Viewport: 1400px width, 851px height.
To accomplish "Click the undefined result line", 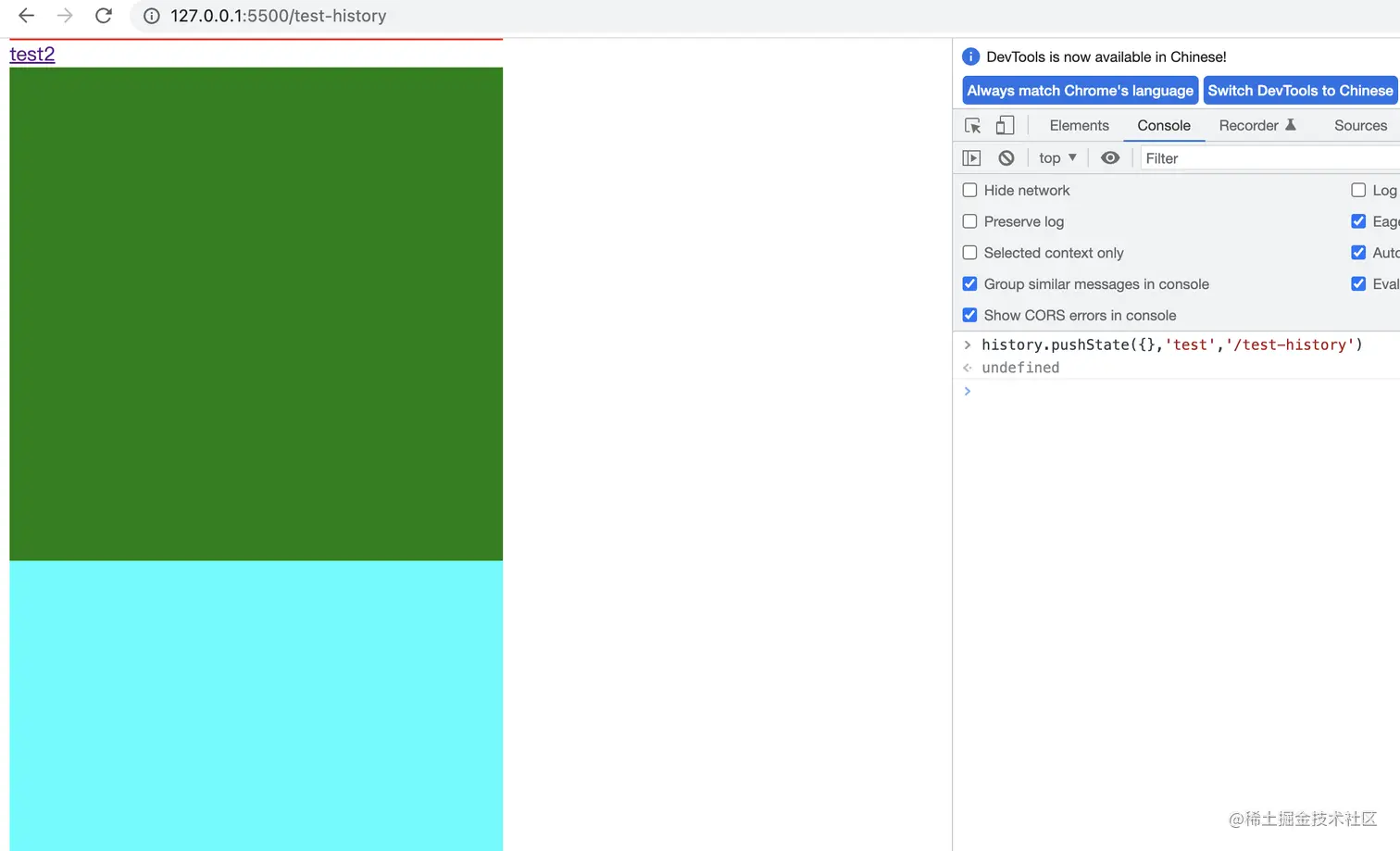I will (x=1020, y=368).
